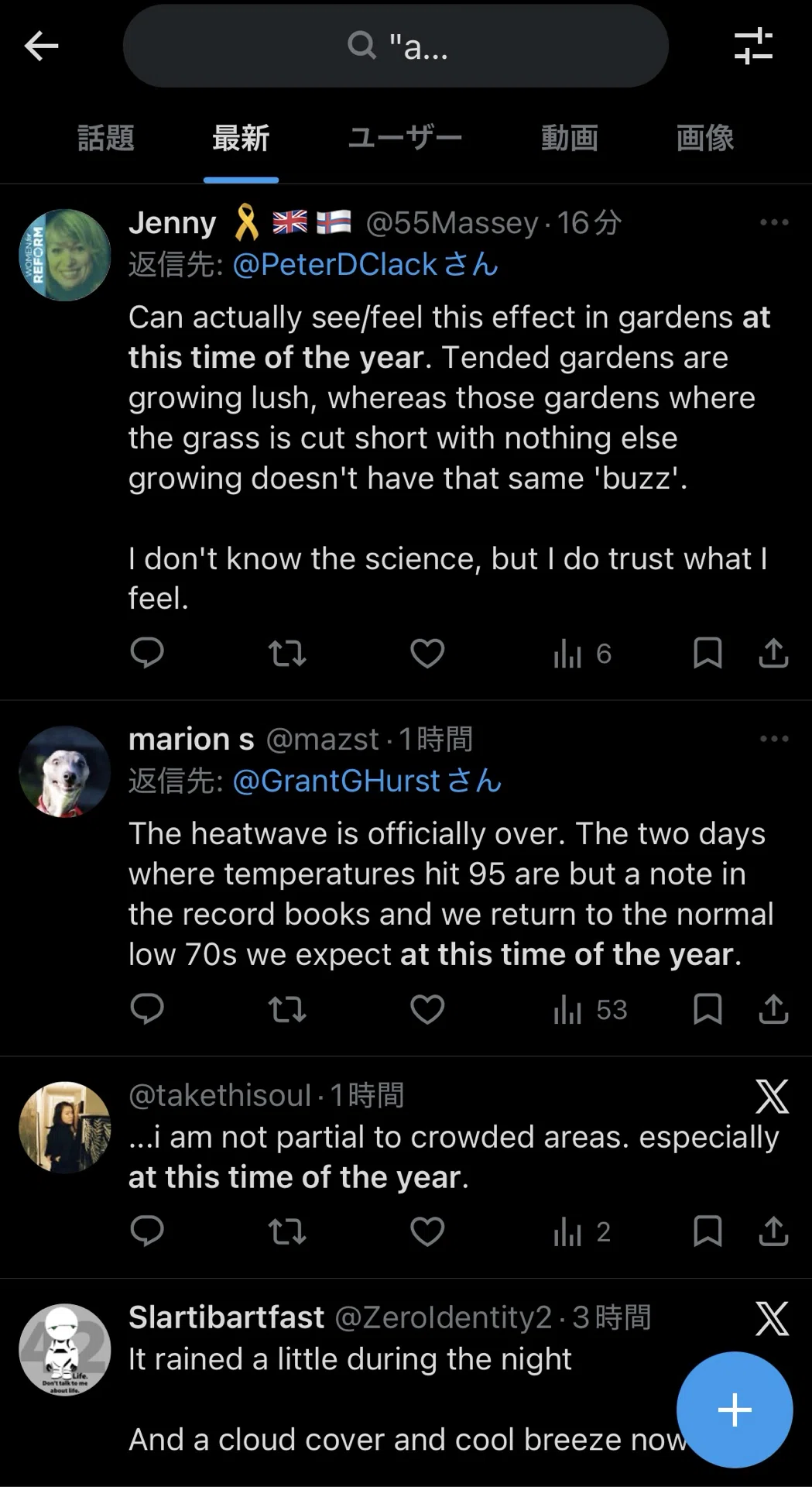The image size is (812, 1487).
Task: Open more options on Jenny's tweet
Action: click(774, 222)
